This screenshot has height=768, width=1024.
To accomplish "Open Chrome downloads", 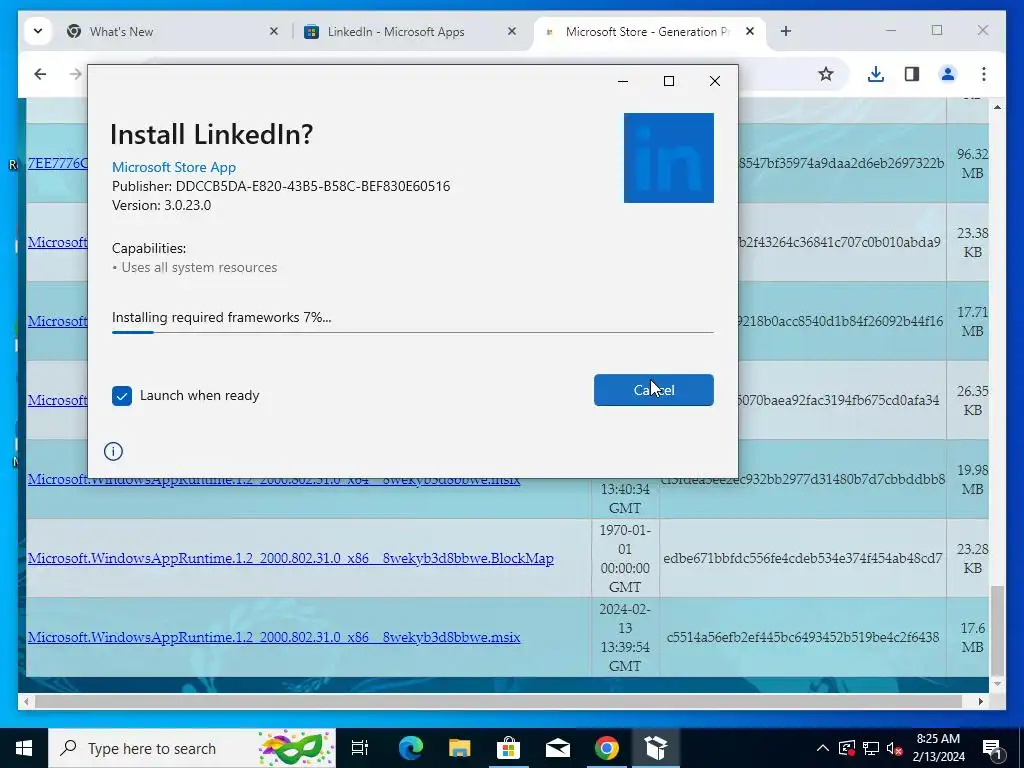I will (876, 74).
